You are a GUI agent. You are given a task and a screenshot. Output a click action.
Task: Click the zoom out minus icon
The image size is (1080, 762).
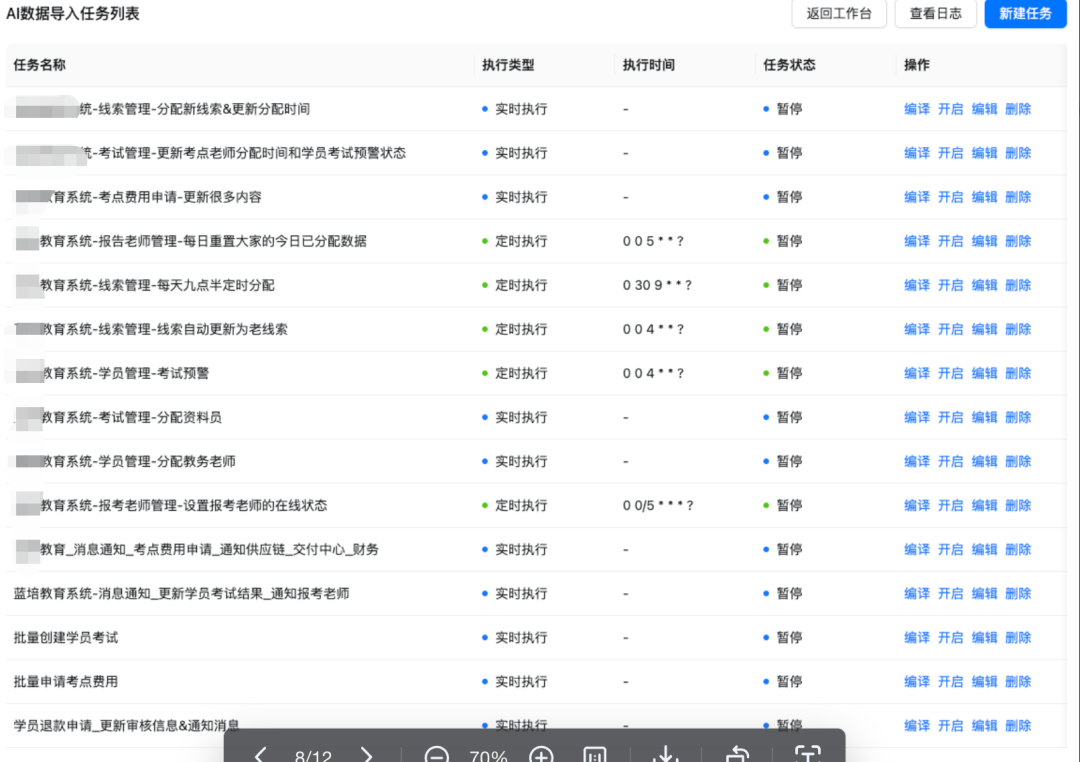pos(437,755)
